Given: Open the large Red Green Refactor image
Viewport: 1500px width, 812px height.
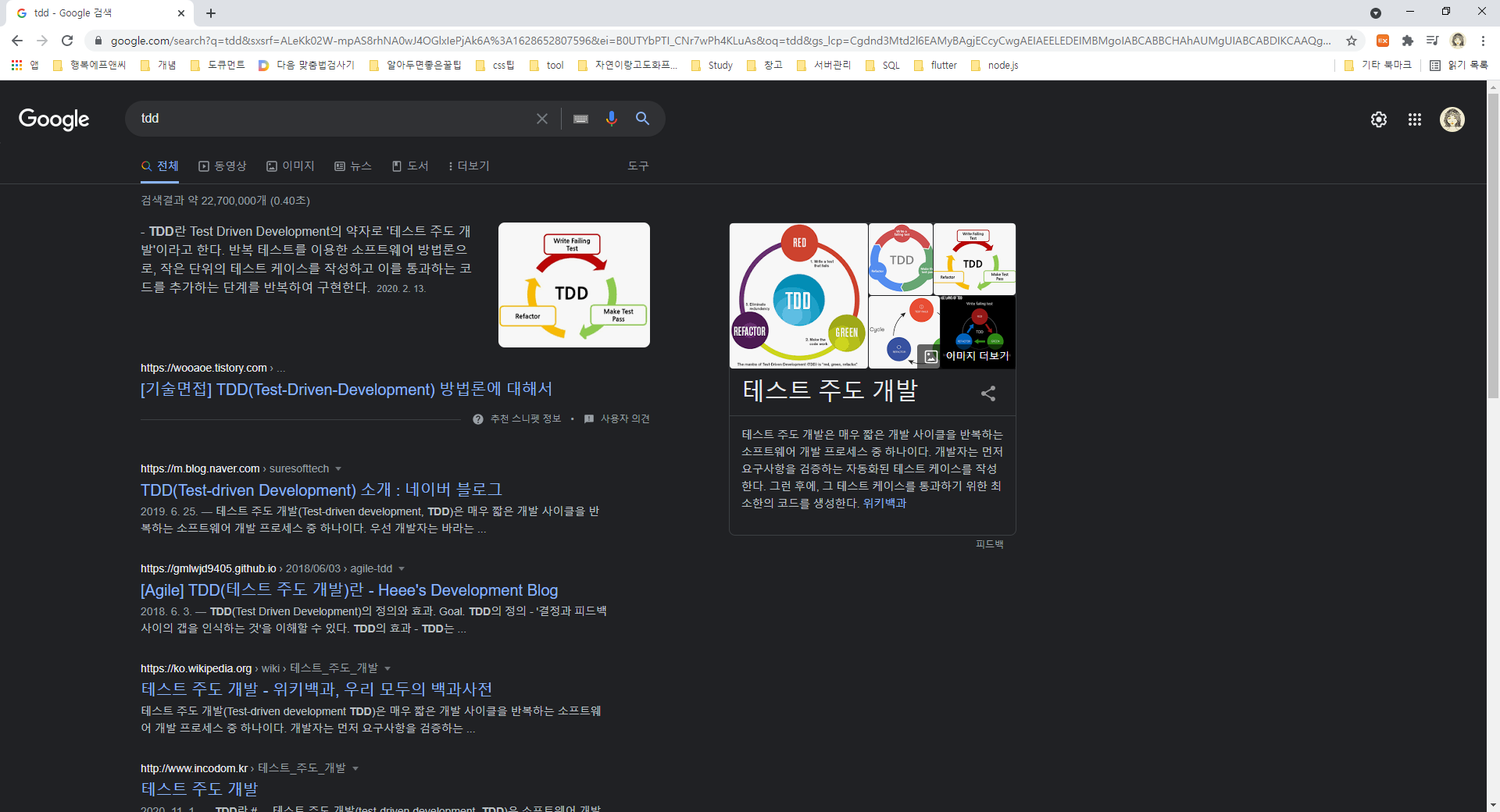Looking at the screenshot, I should [798, 296].
